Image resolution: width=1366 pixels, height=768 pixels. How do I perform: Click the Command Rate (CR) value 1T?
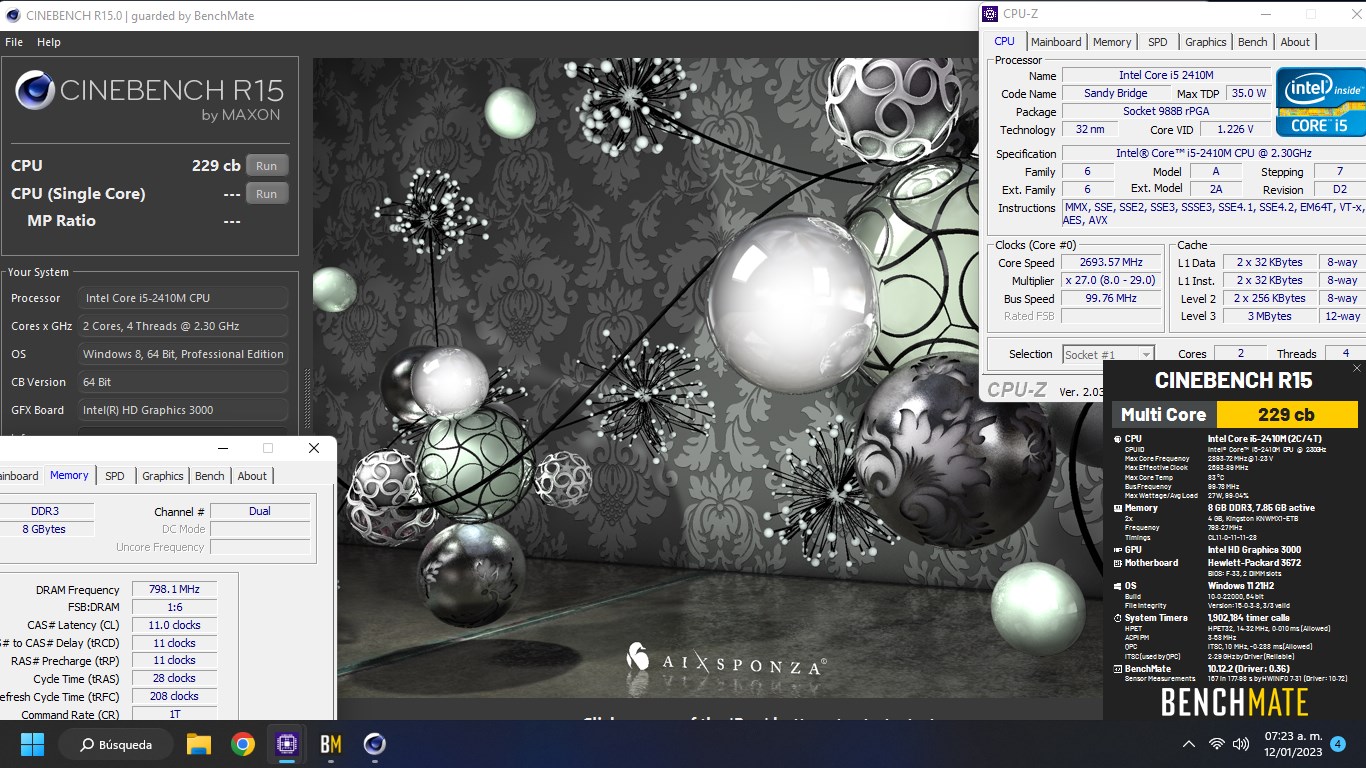point(173,715)
